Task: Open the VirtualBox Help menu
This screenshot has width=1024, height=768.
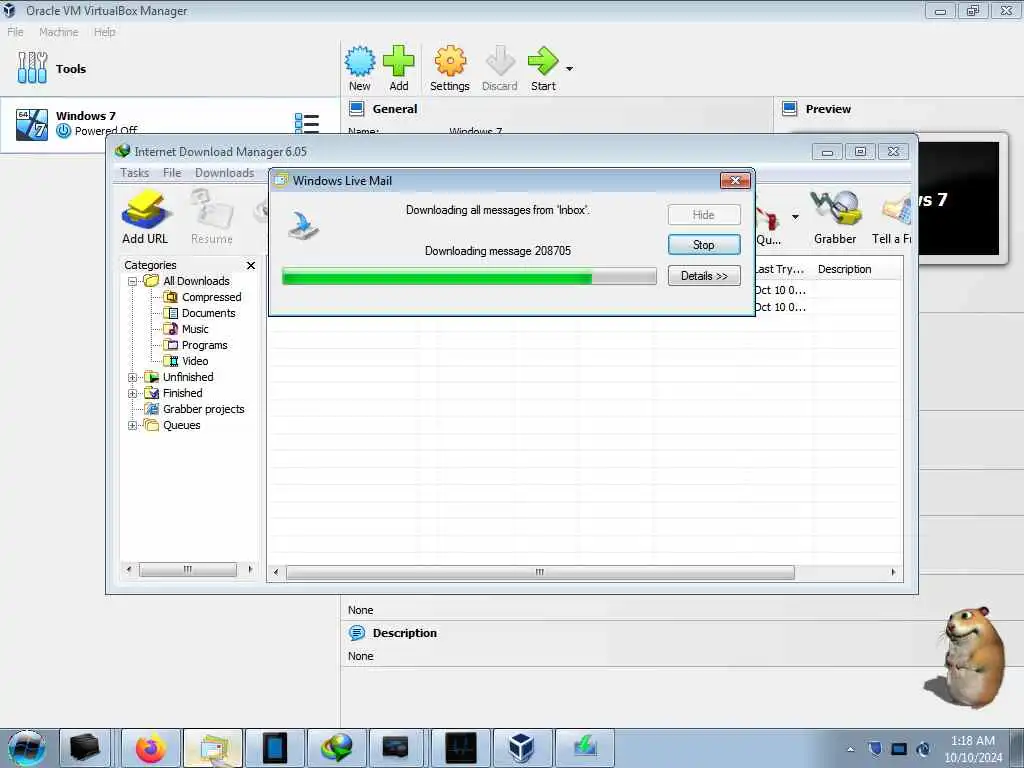Action: [x=104, y=32]
